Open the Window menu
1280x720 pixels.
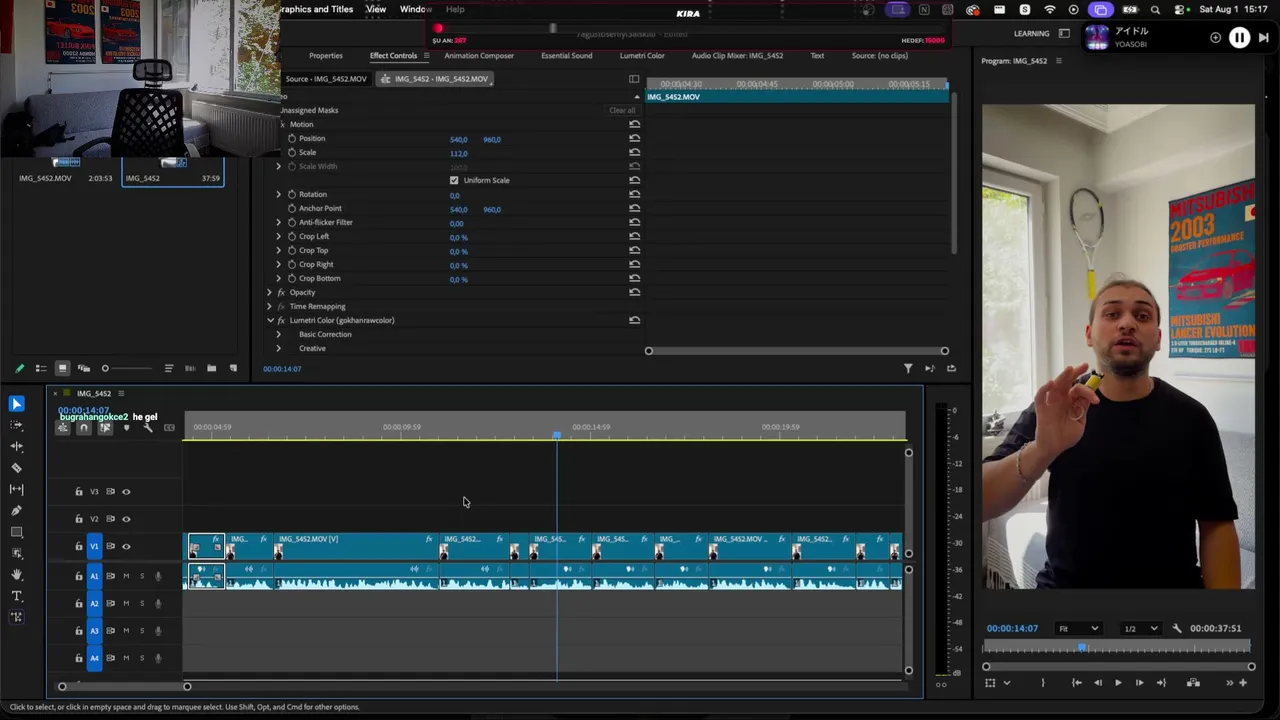[x=415, y=9]
